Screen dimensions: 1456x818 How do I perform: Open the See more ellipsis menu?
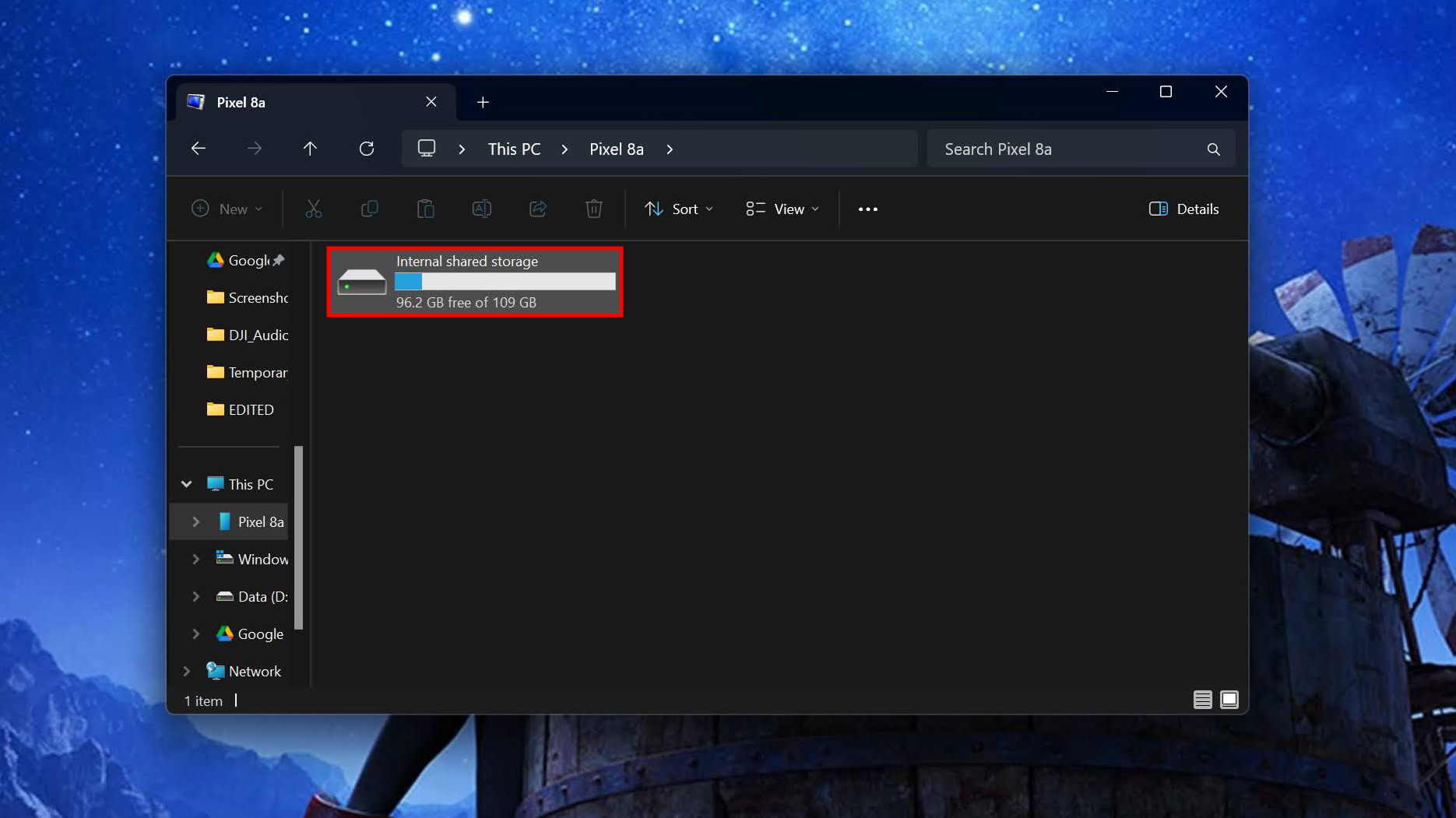click(x=867, y=209)
